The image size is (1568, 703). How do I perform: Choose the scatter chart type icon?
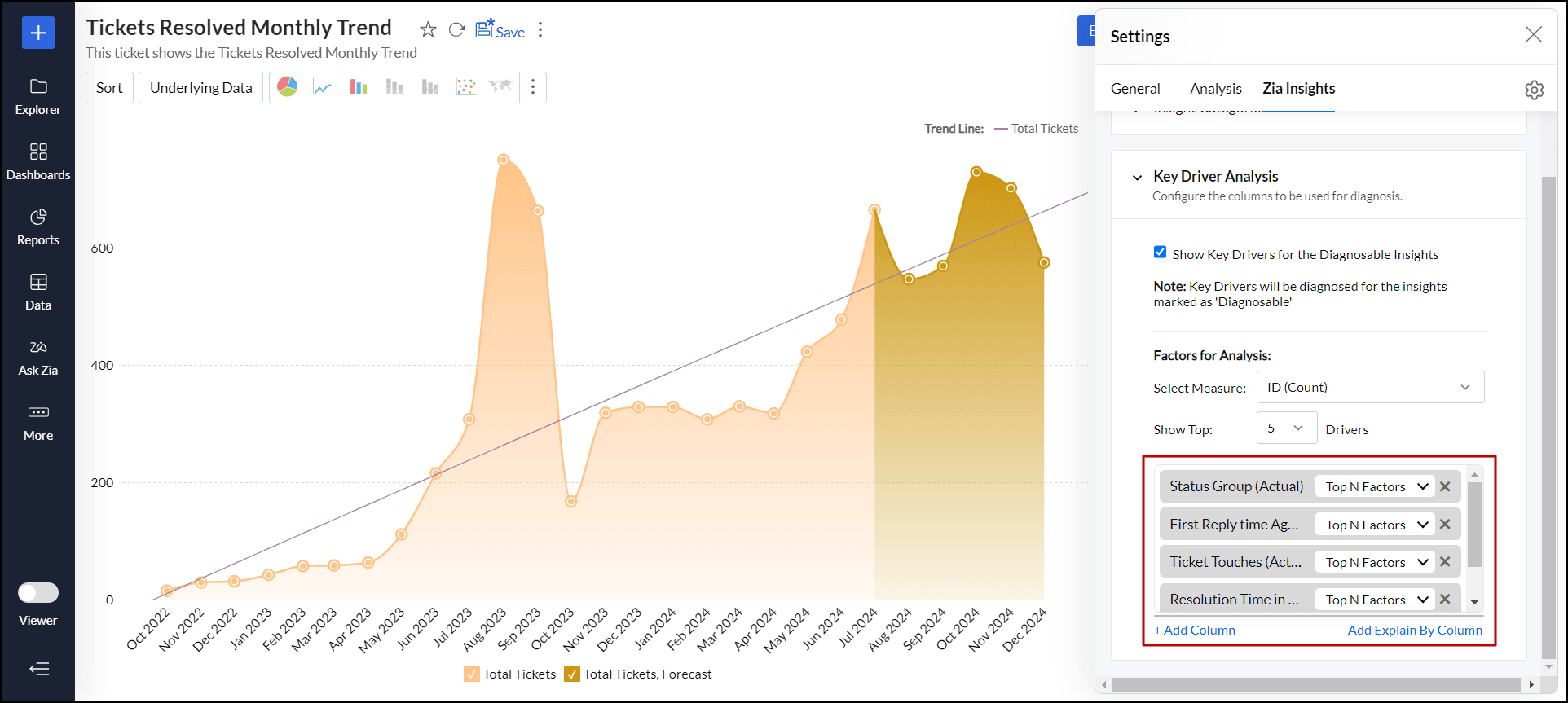point(465,87)
